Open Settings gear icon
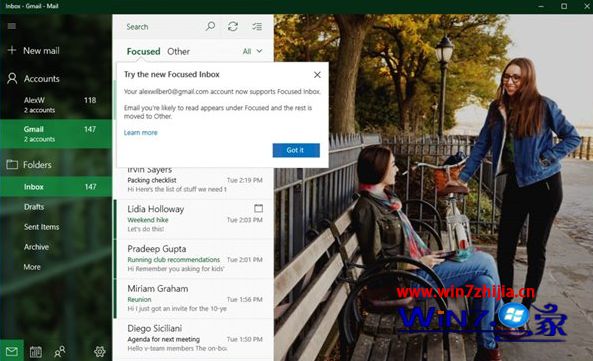 [x=100, y=352]
